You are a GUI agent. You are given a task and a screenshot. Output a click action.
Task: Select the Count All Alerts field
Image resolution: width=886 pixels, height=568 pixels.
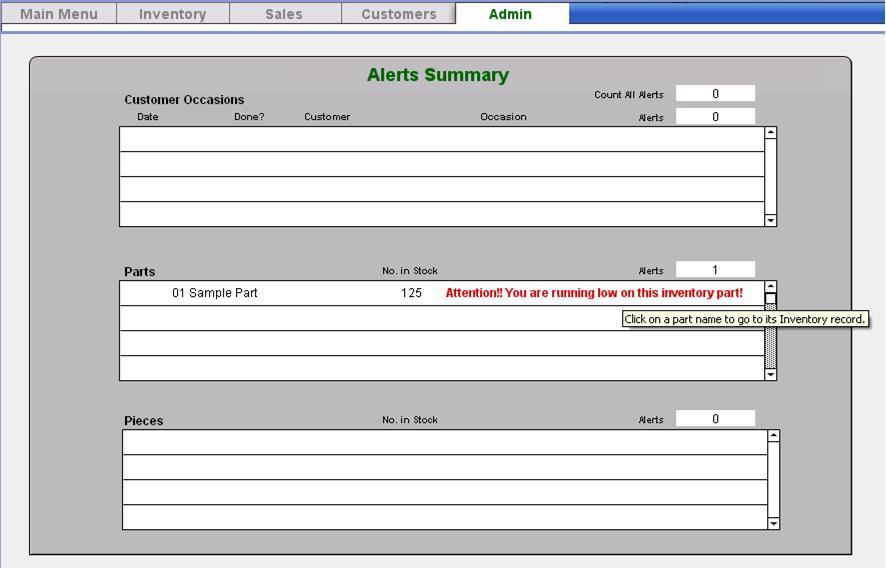point(715,94)
